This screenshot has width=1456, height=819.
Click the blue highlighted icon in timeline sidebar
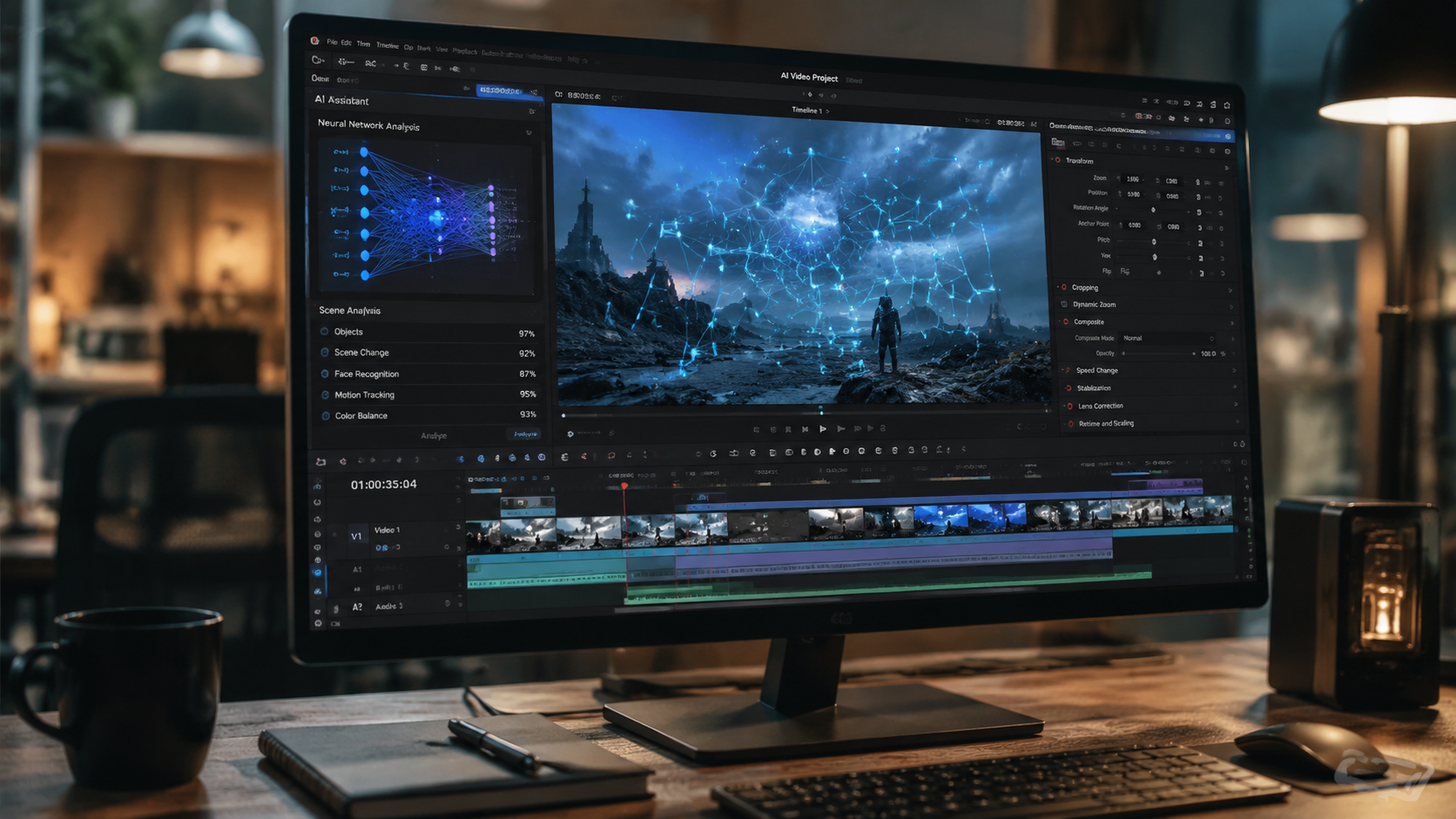point(318,573)
